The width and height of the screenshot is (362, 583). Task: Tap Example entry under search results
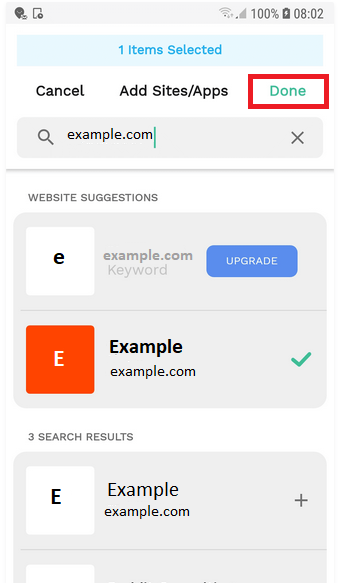point(170,500)
